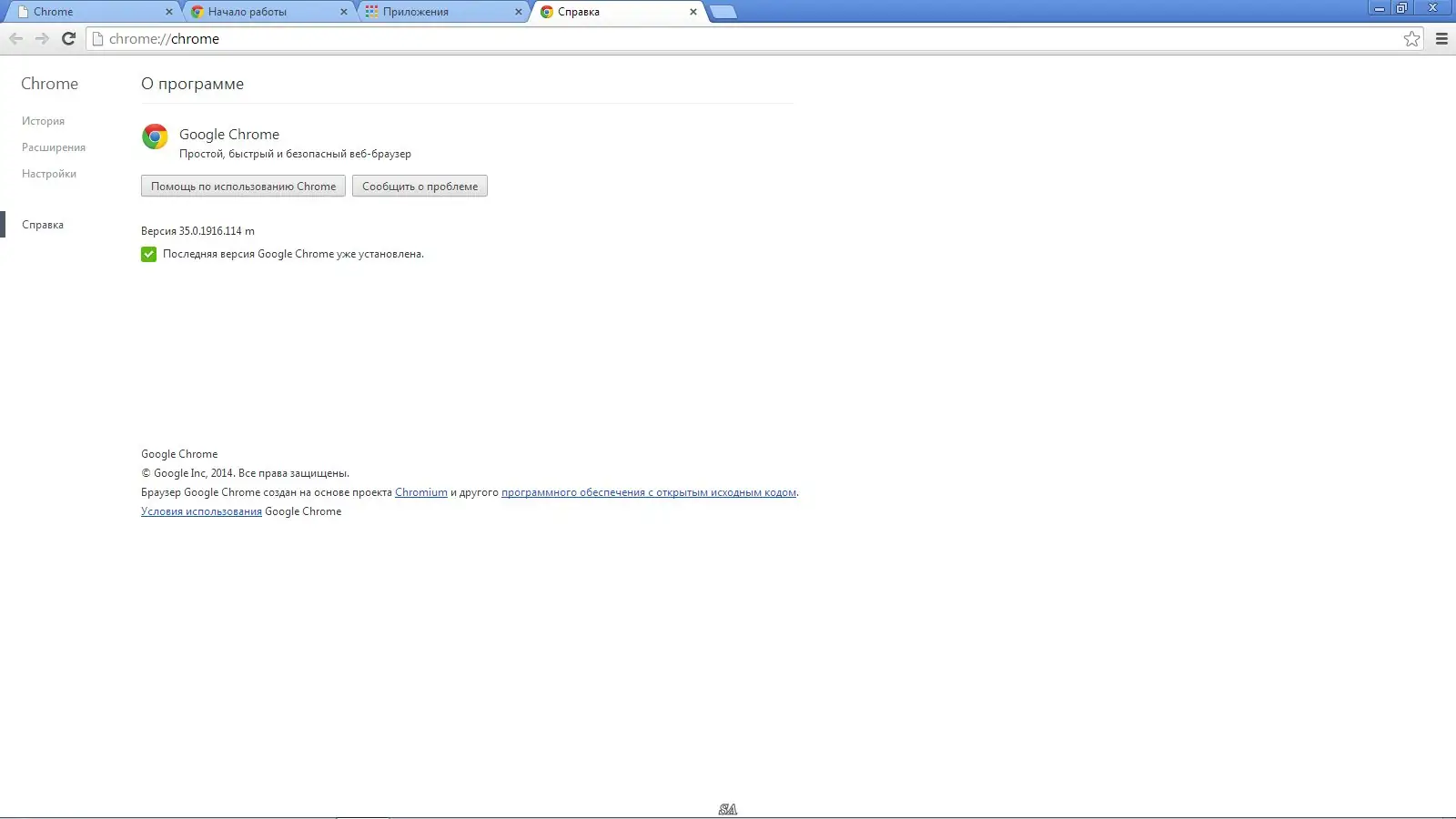Click Сообщить о проблеме button
Viewport: 1456px width, 819px height.
420,186
